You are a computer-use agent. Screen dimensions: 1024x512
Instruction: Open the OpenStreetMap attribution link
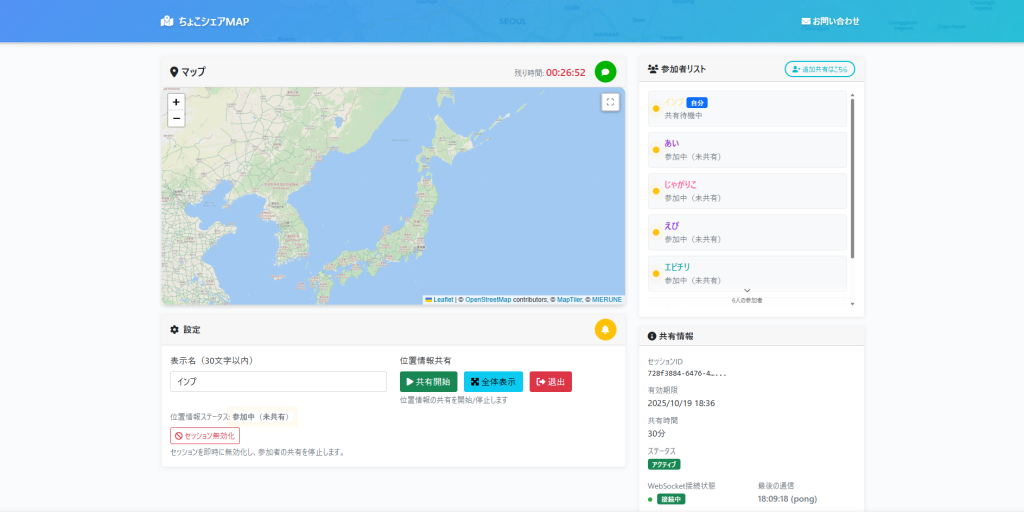[x=487, y=299]
